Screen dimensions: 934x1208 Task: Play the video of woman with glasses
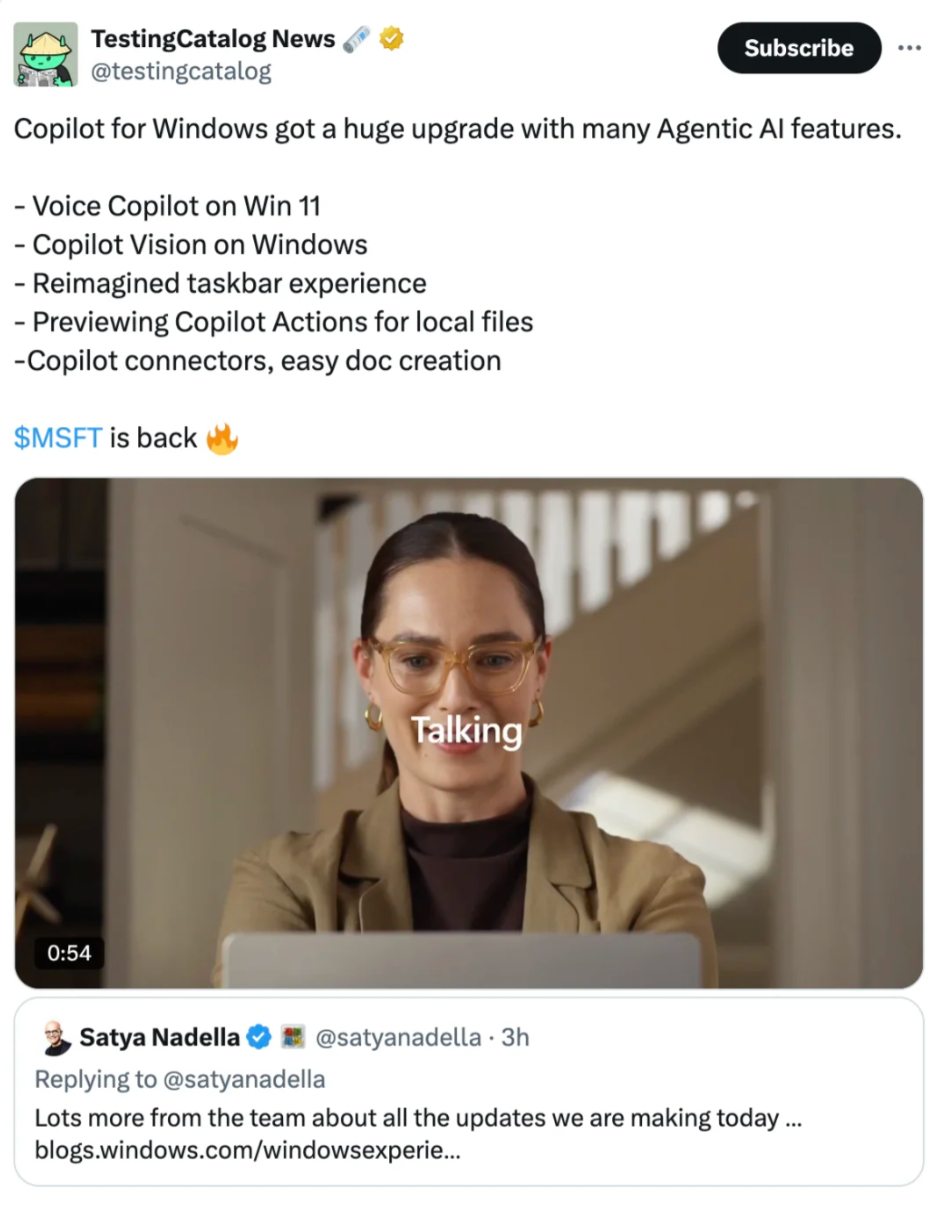coord(469,733)
